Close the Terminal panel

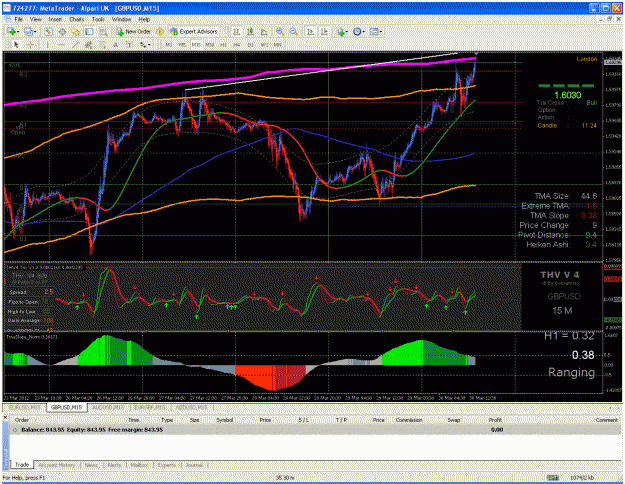[5, 417]
